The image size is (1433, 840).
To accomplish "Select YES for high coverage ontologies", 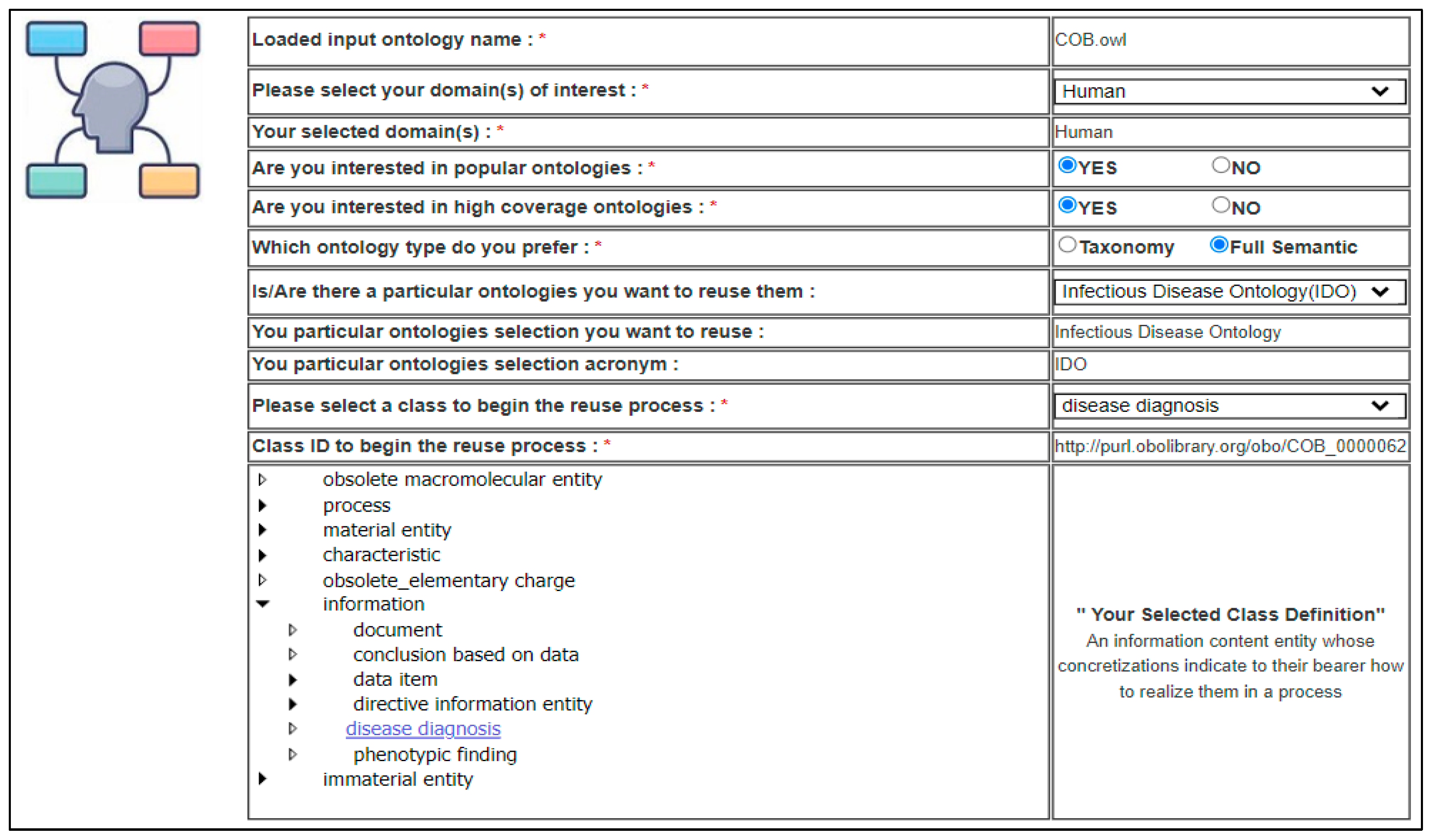I will [1067, 206].
